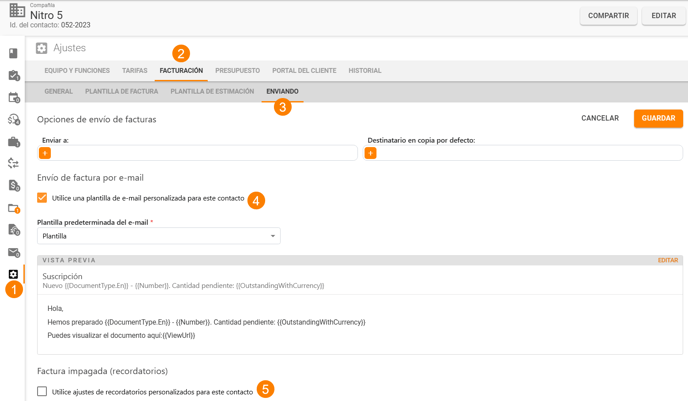Add recipient with orange plus under Enviar a
Screen dimensions: 688x401
[x=45, y=153]
